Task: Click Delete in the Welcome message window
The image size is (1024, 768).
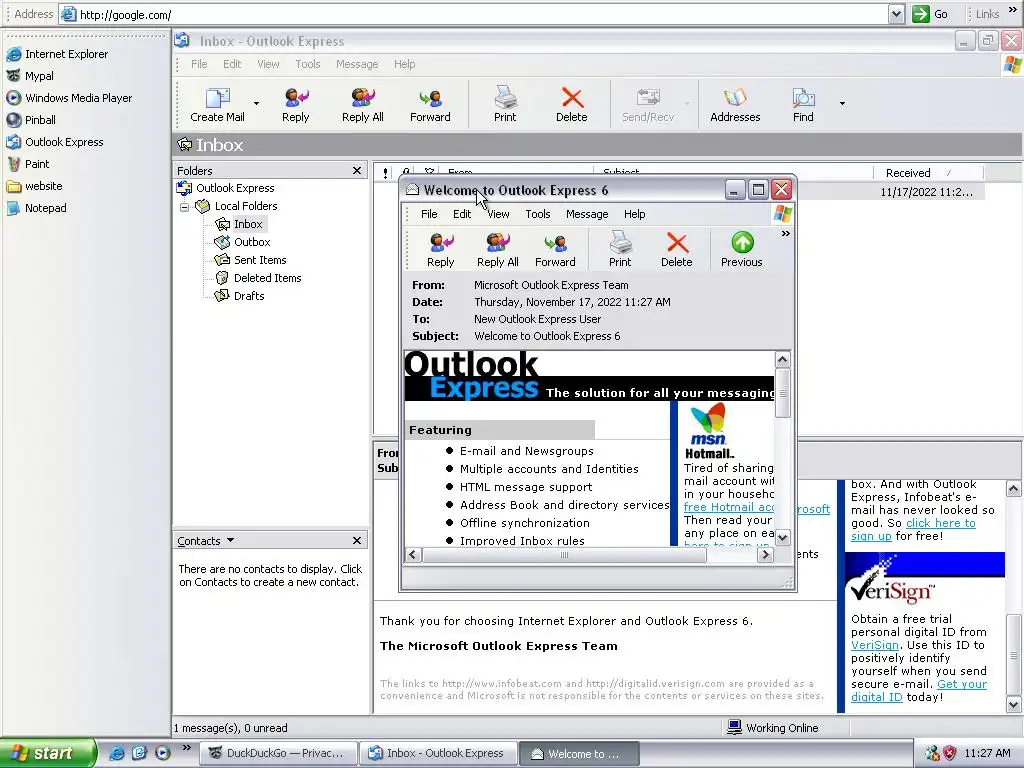Action: (x=677, y=249)
